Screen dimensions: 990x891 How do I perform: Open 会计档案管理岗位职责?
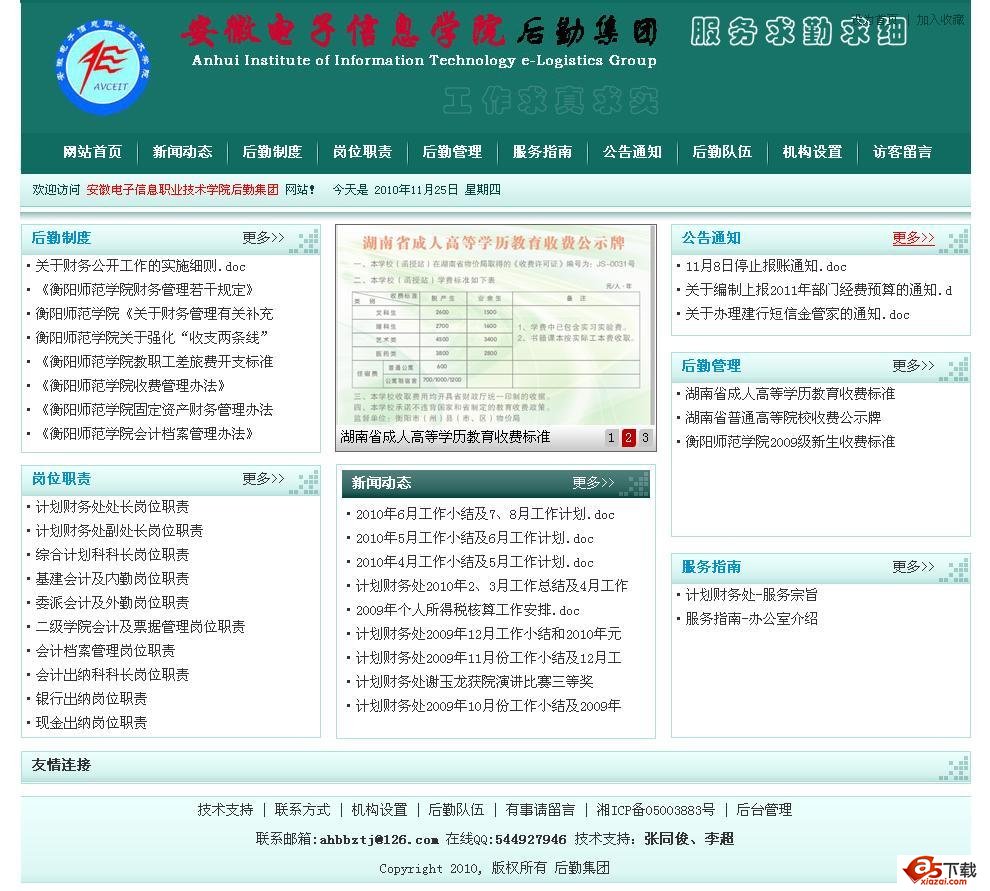(x=105, y=650)
